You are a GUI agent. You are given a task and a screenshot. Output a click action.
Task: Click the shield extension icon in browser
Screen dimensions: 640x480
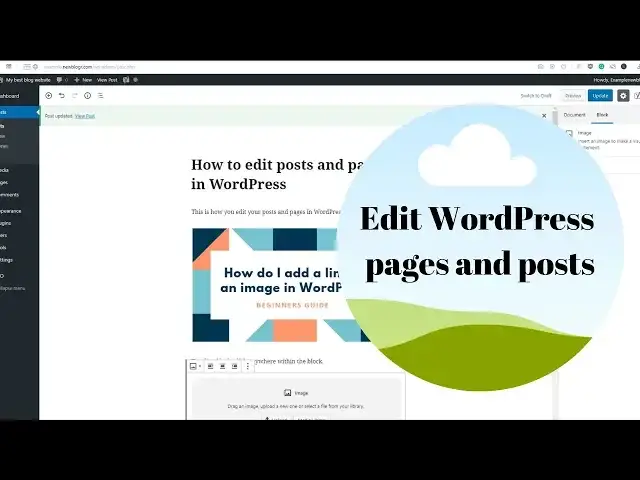590,67
